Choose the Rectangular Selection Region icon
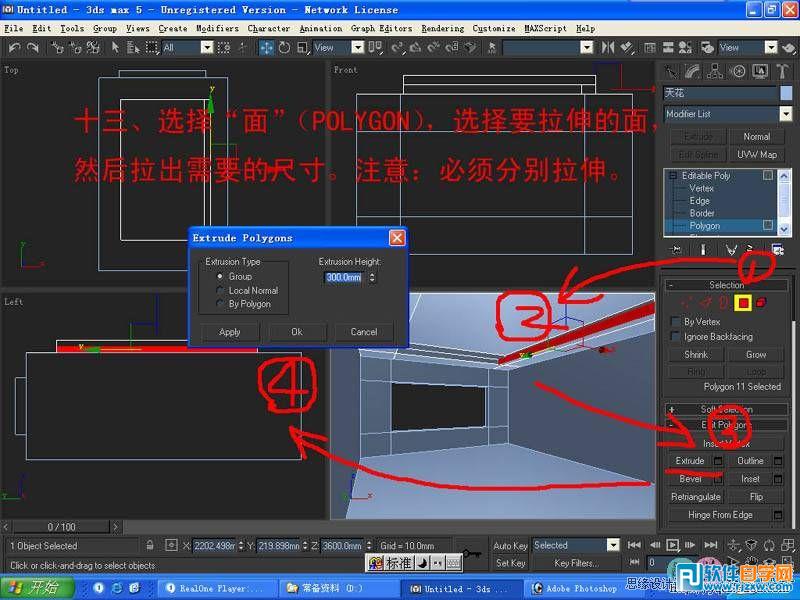 point(152,48)
